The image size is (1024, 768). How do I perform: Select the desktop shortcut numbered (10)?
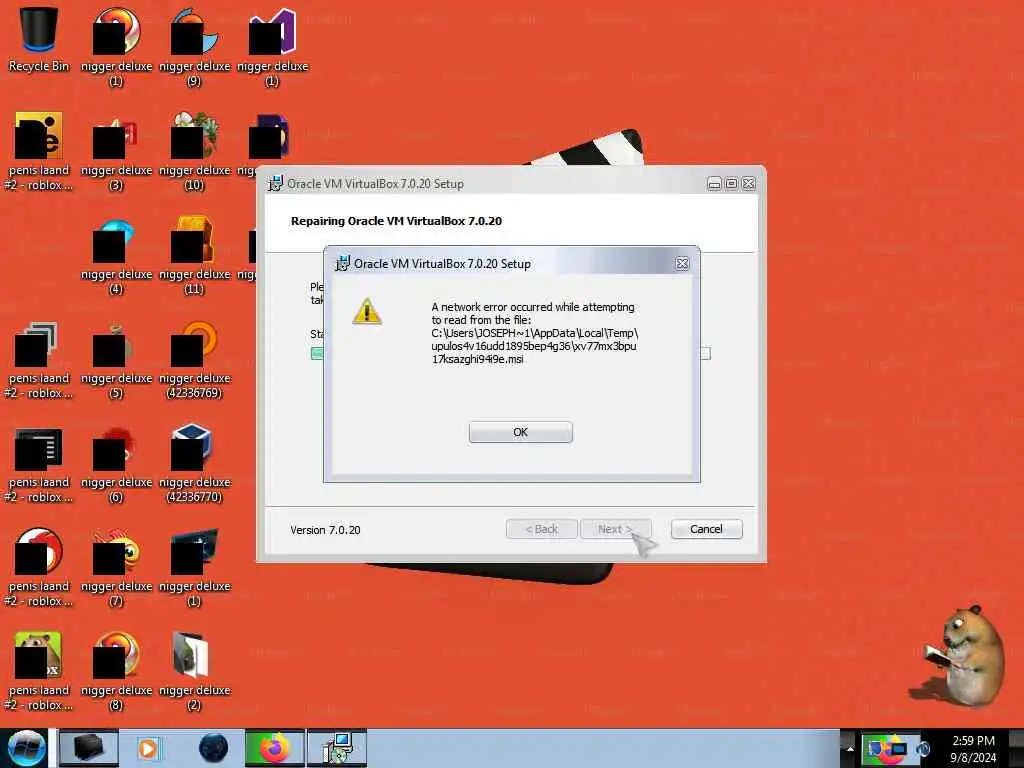pyautogui.click(x=194, y=152)
